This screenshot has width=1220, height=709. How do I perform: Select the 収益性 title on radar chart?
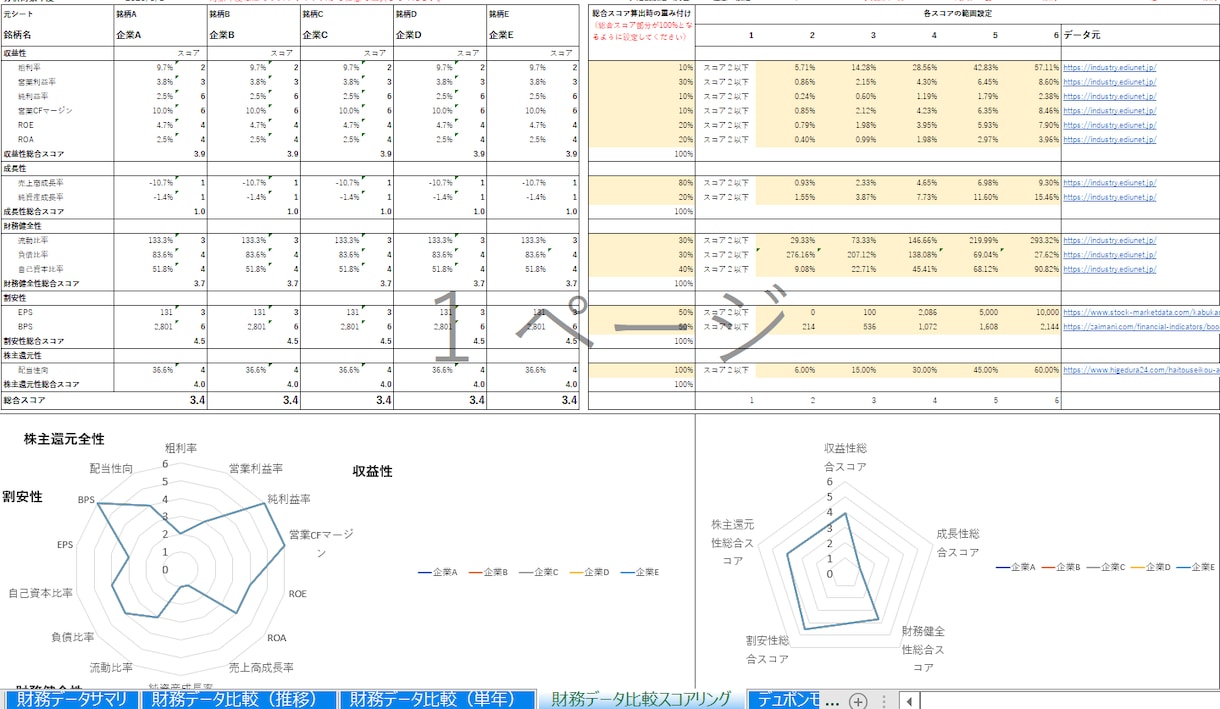(372, 471)
